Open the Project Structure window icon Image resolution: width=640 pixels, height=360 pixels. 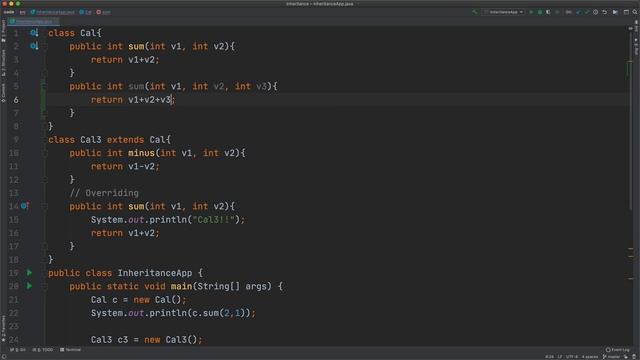tap(626, 12)
